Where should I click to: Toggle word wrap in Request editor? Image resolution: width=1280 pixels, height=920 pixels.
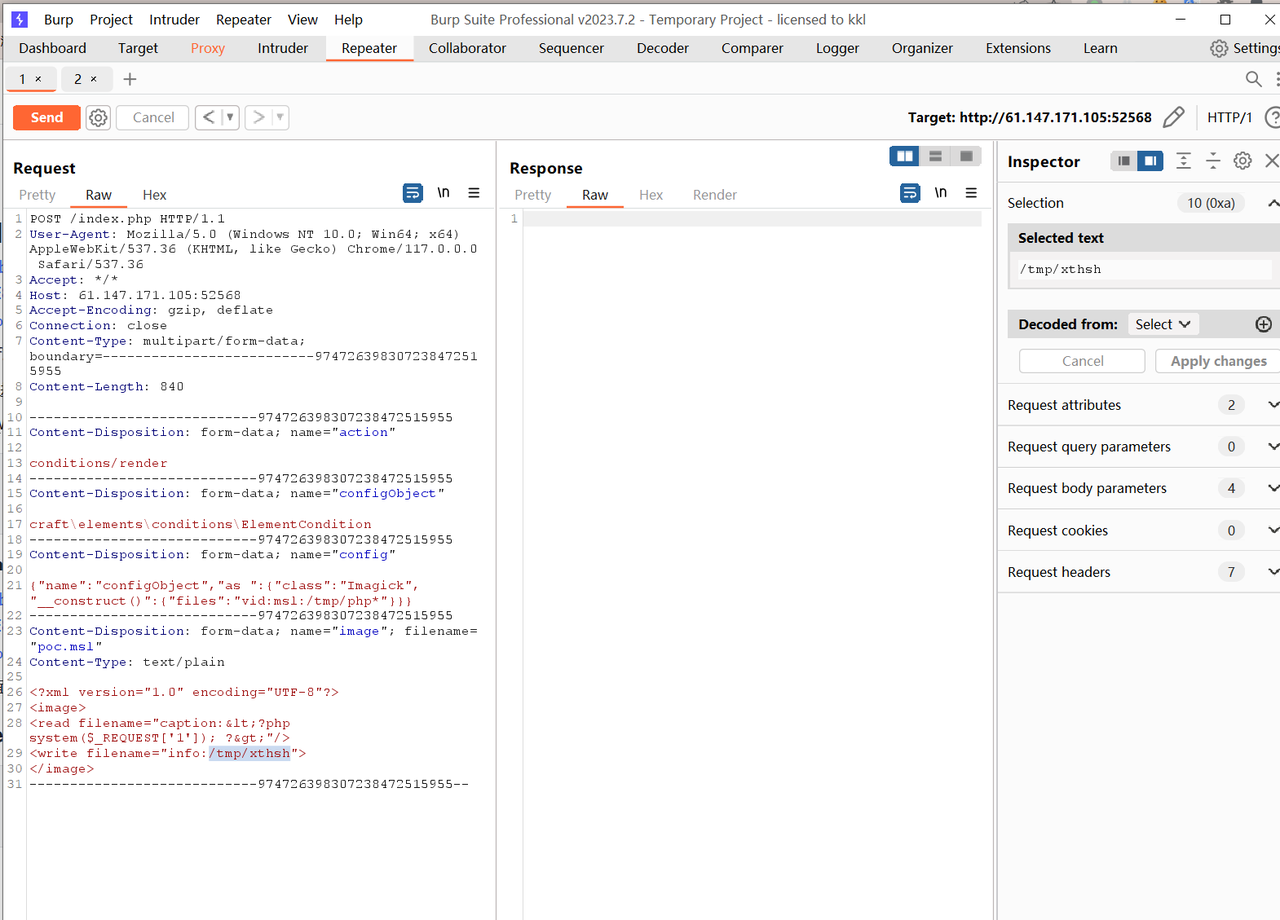click(412, 193)
